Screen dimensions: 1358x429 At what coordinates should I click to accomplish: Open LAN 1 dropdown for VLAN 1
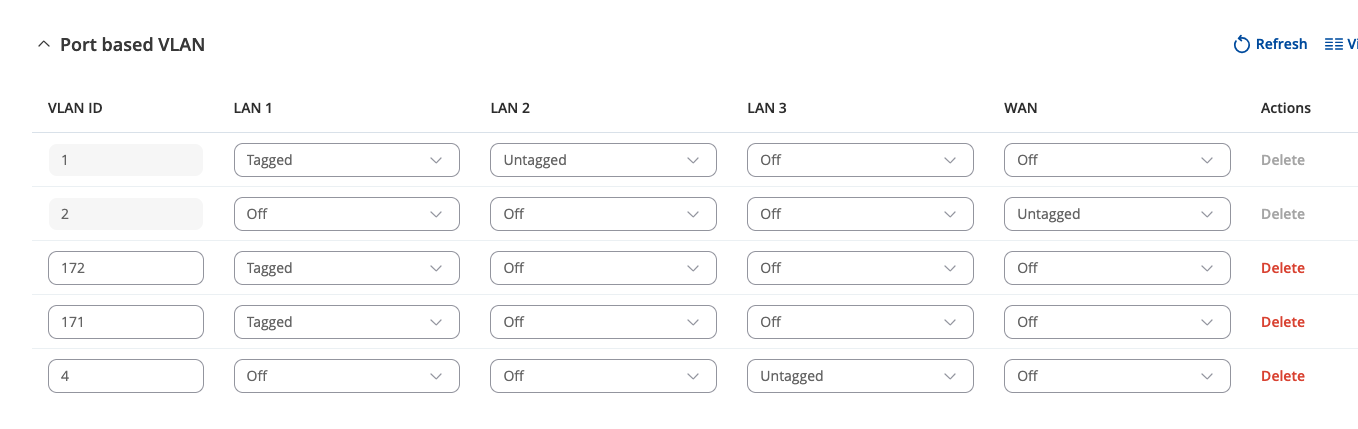pyautogui.click(x=346, y=160)
